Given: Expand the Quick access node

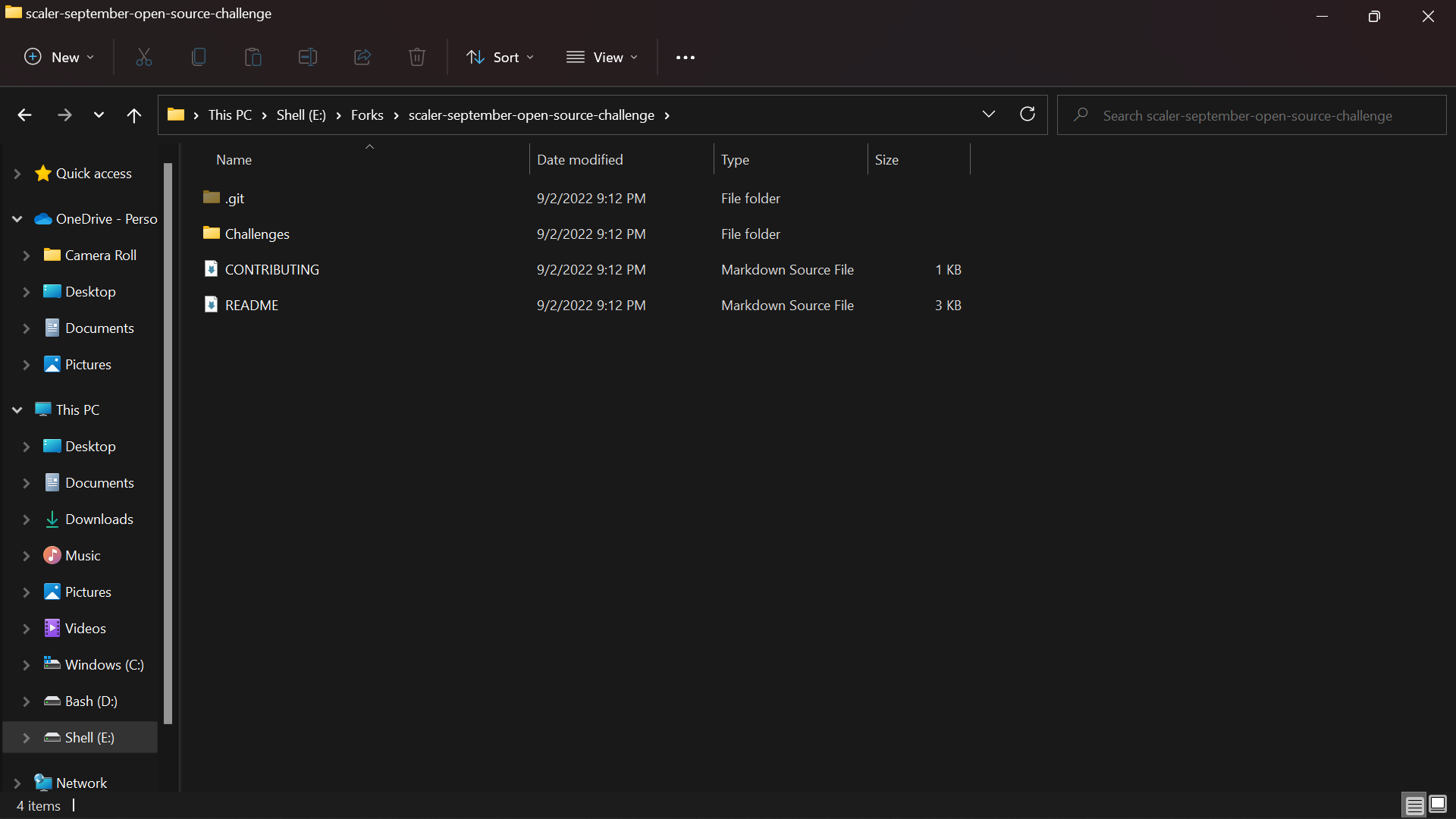Looking at the screenshot, I should (17, 174).
